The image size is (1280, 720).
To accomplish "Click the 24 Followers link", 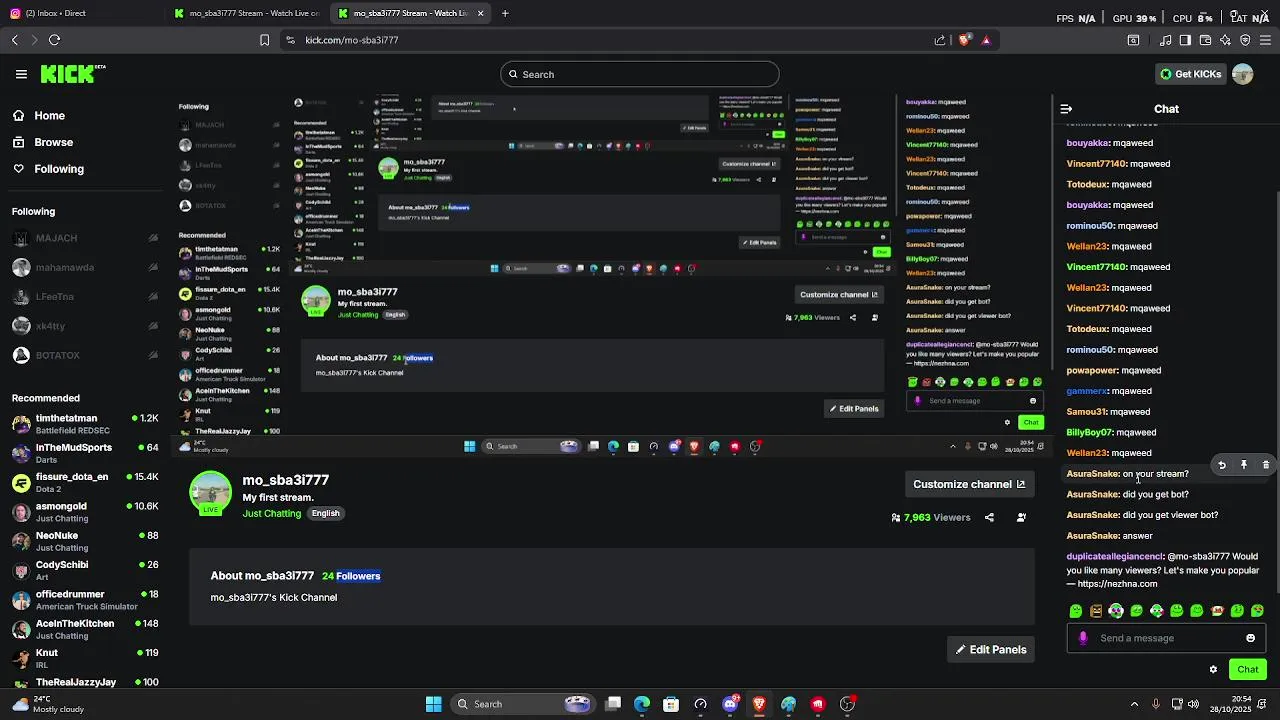I will coord(351,576).
